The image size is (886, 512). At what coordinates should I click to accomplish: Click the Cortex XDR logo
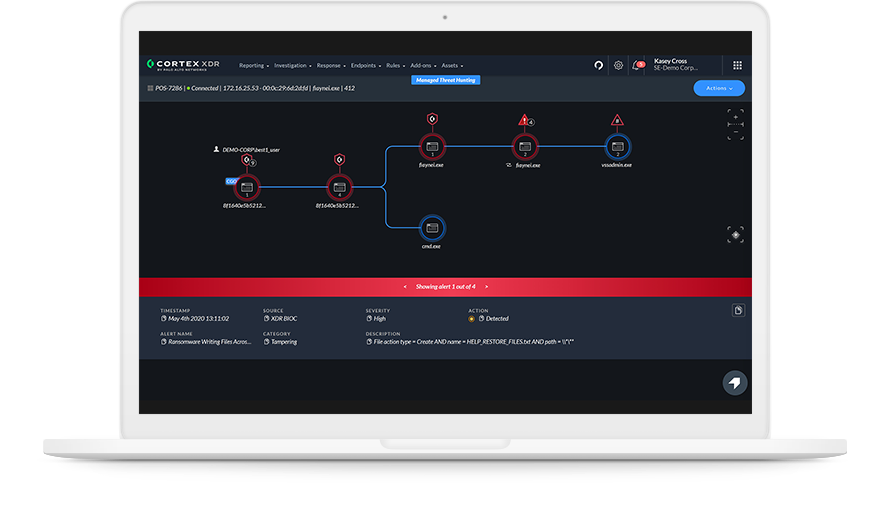tap(183, 65)
